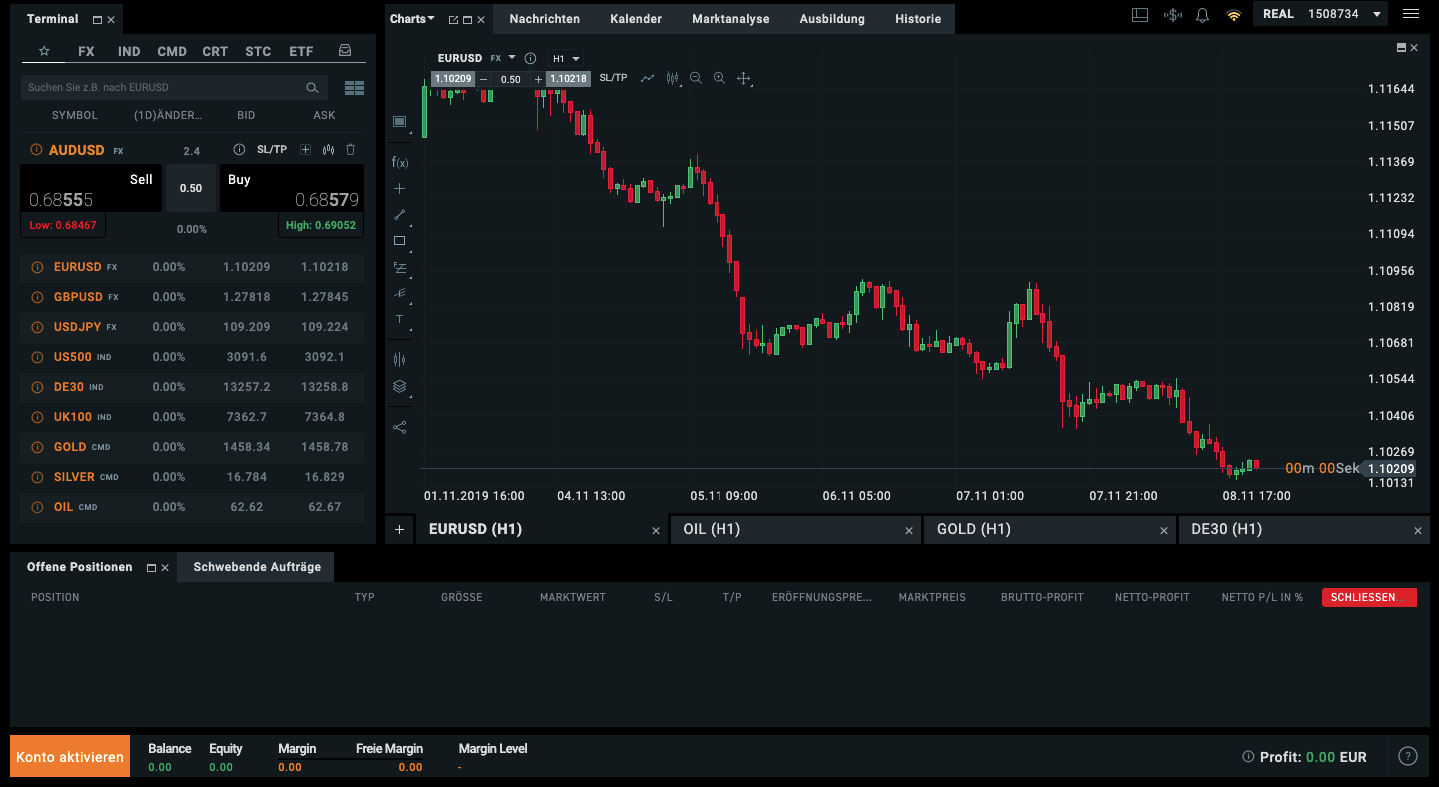Click the share chart icon
Viewport: 1439px width, 787px height.
(400, 428)
